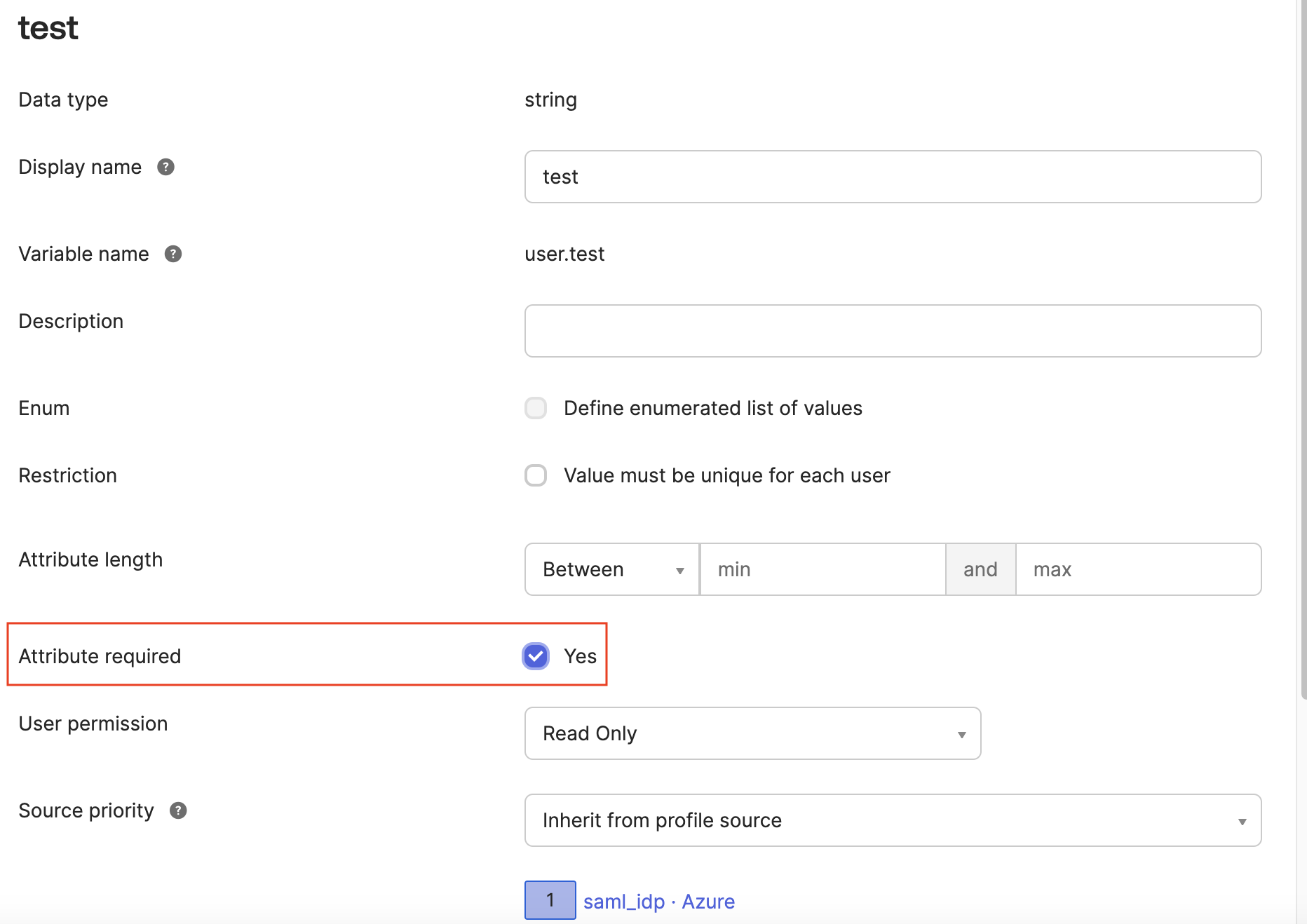Click the 'Yes' label beside Attribute required
1307x924 pixels.
click(x=580, y=656)
